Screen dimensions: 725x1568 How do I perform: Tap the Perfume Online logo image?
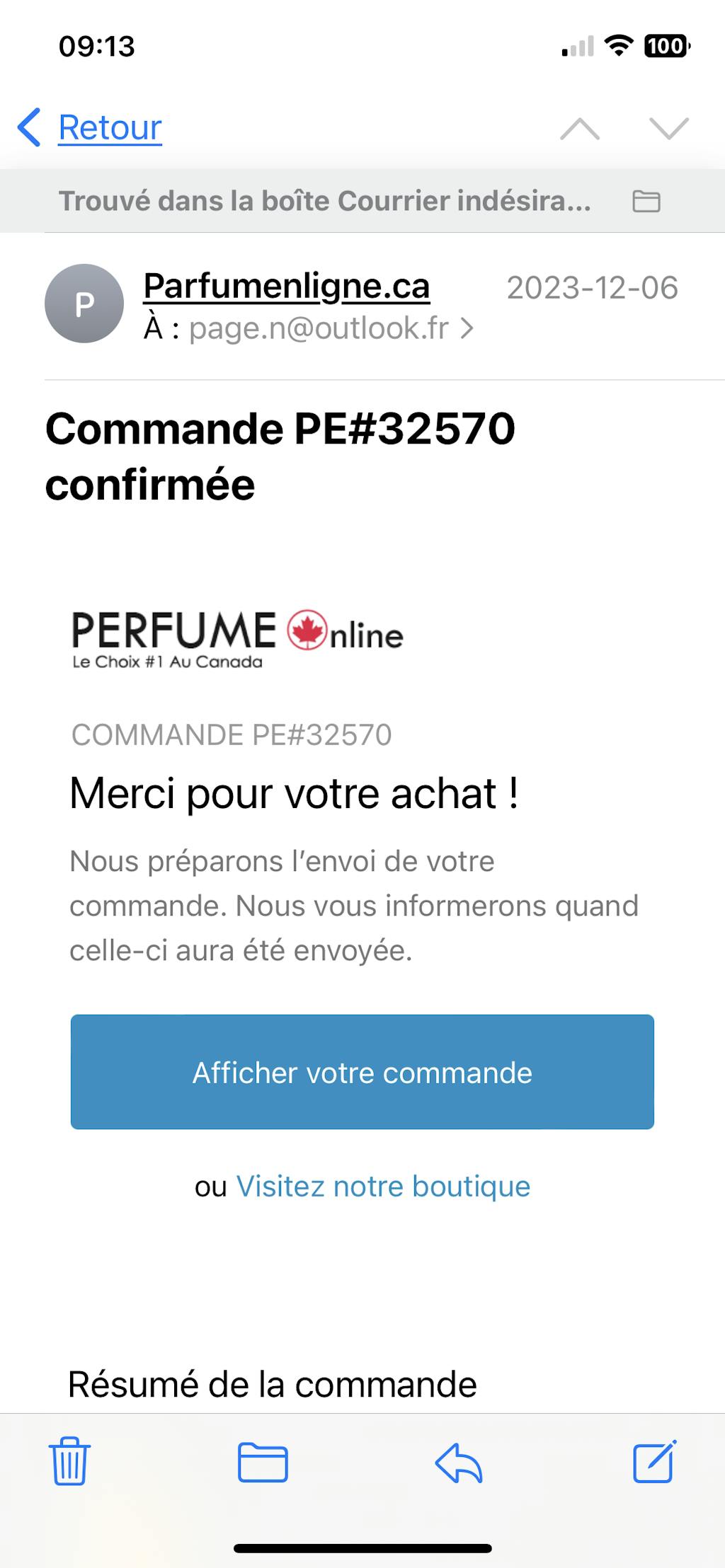click(x=238, y=639)
